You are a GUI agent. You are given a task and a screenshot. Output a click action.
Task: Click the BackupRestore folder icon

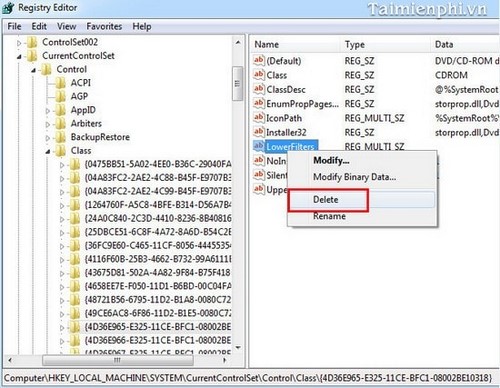point(61,137)
